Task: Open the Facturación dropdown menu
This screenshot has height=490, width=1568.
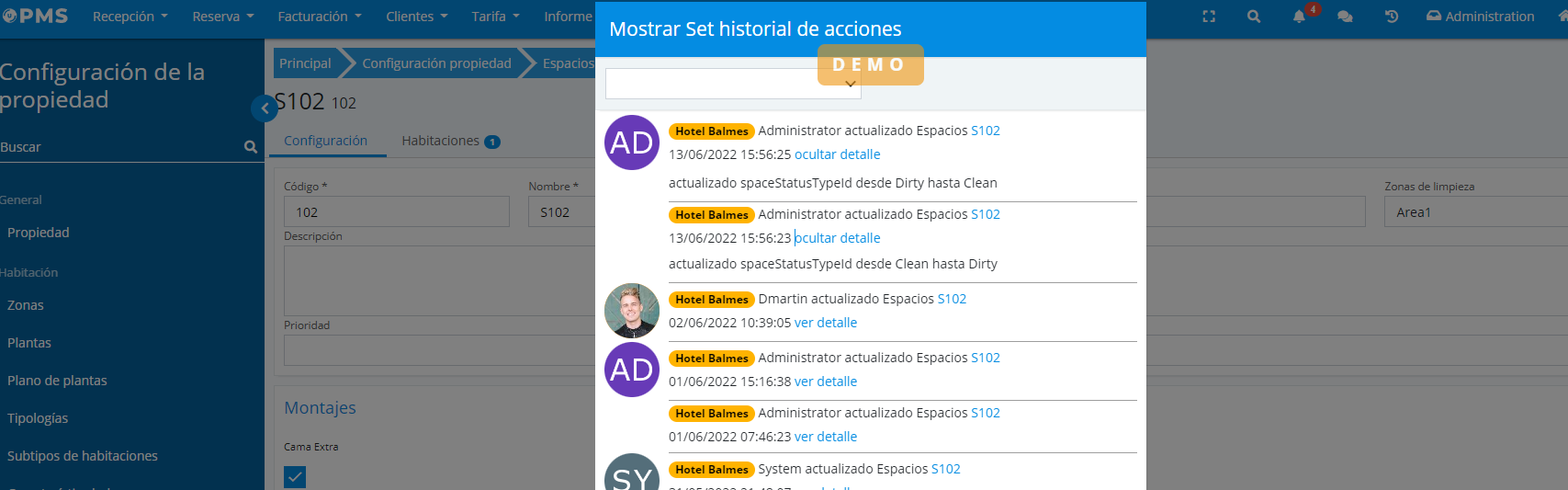Action: tap(319, 17)
